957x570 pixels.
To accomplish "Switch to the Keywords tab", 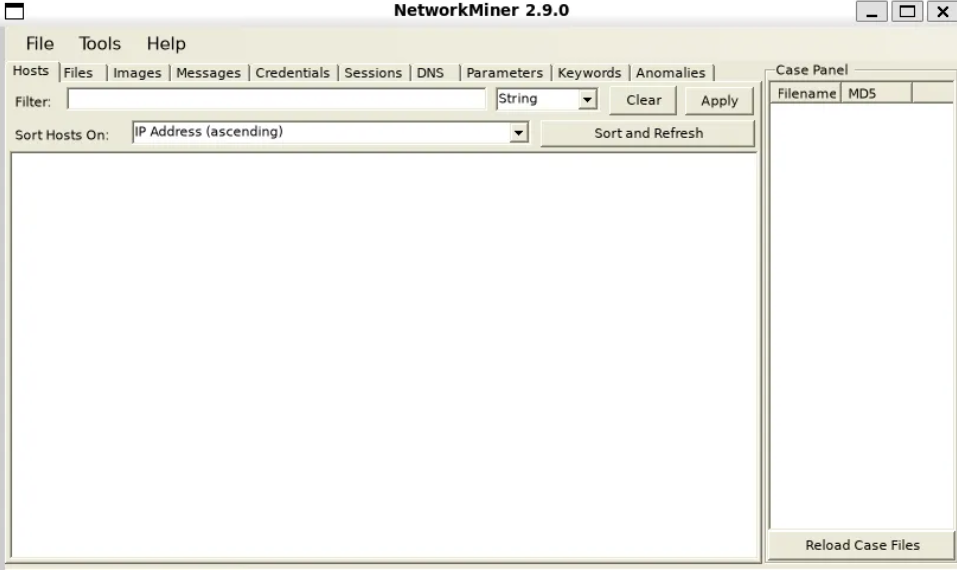I will 590,73.
